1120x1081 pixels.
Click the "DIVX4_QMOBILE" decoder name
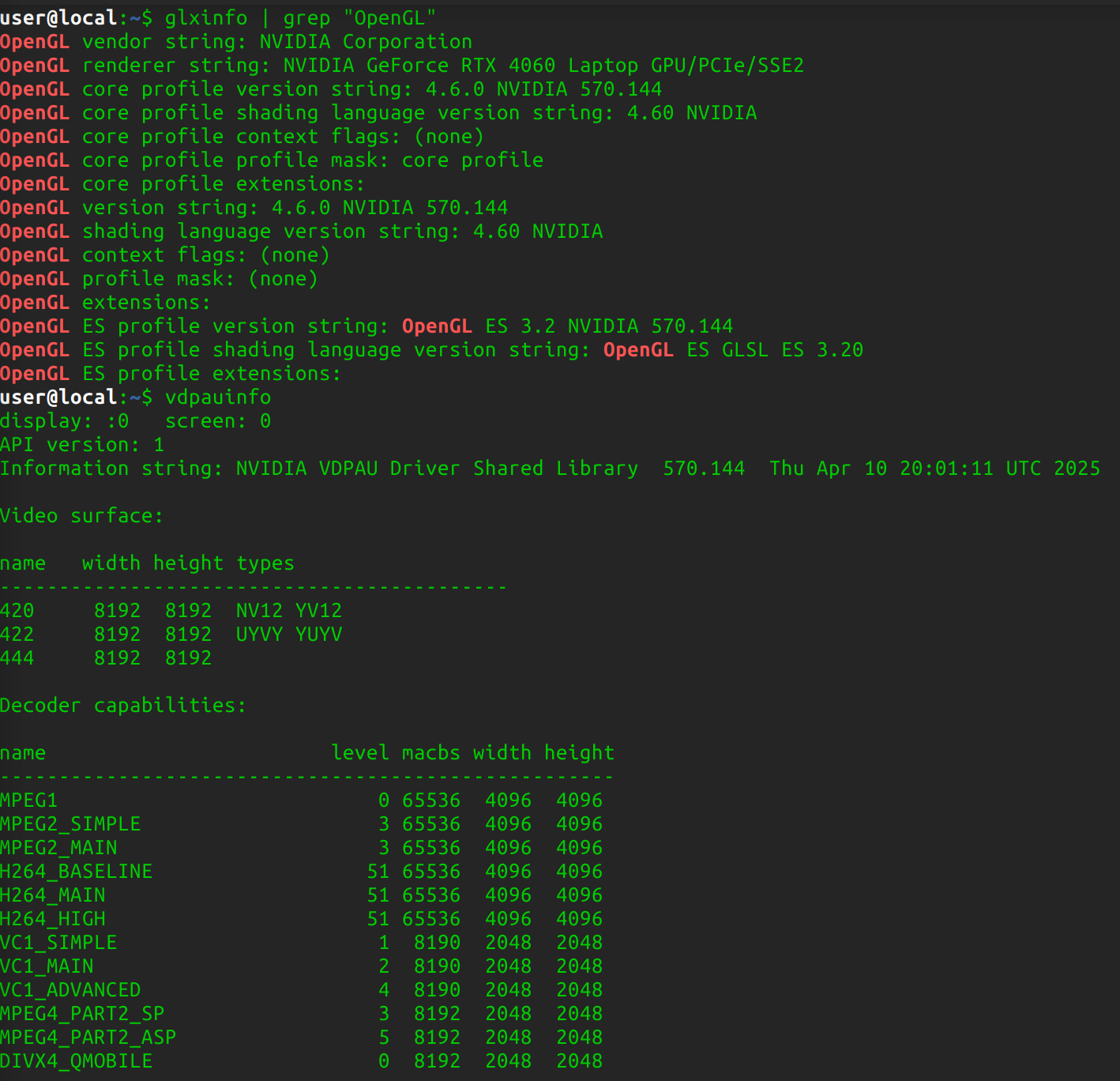pos(77,1061)
